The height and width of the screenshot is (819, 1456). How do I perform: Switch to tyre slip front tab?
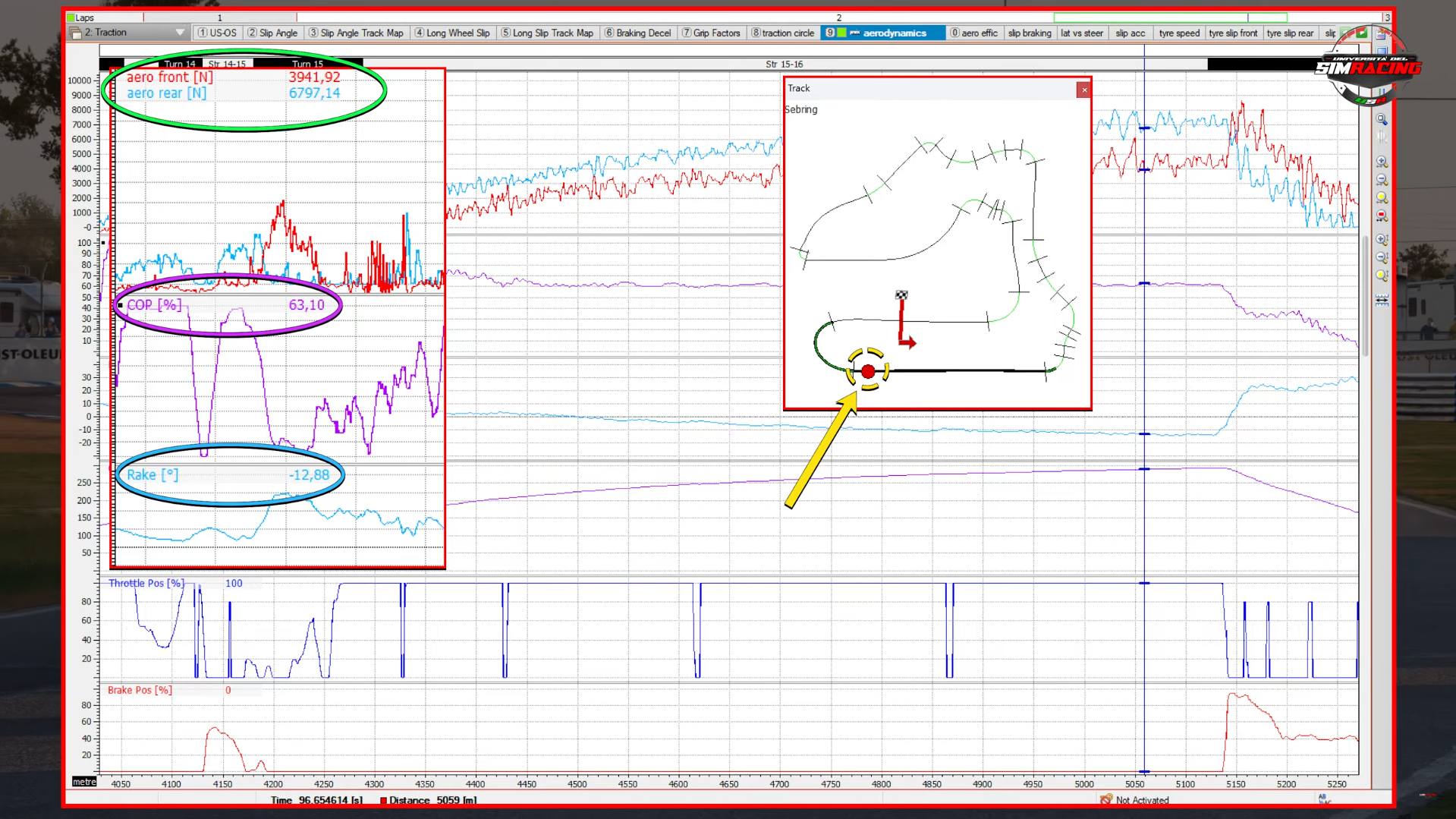tap(1232, 33)
